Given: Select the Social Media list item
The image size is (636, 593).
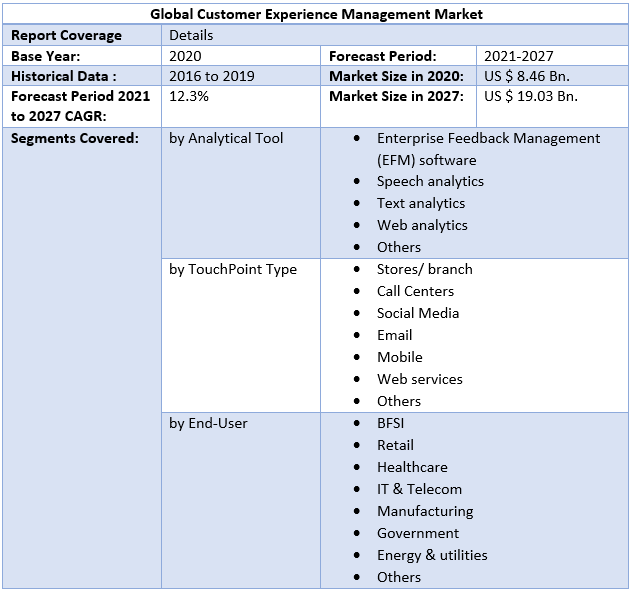Looking at the screenshot, I should (x=418, y=313).
